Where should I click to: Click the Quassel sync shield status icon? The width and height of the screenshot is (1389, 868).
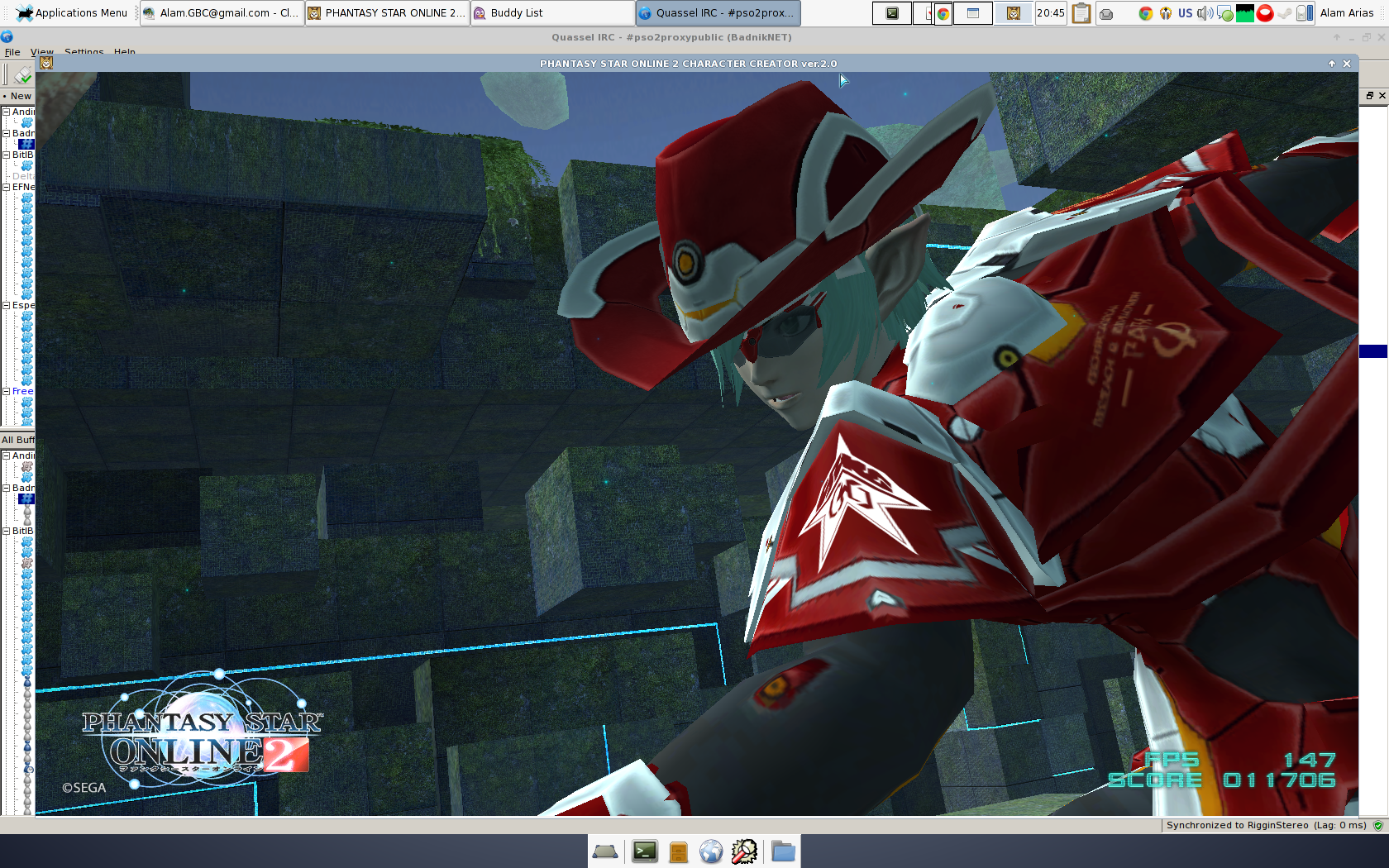[1378, 825]
